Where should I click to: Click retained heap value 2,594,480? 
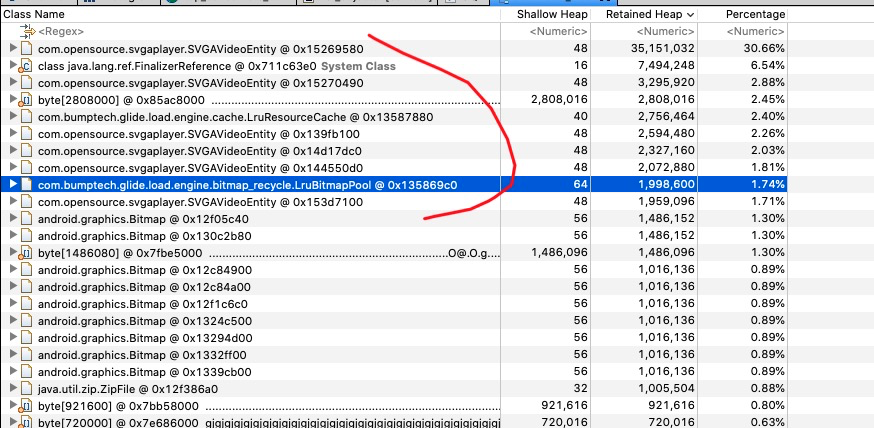(x=667, y=134)
